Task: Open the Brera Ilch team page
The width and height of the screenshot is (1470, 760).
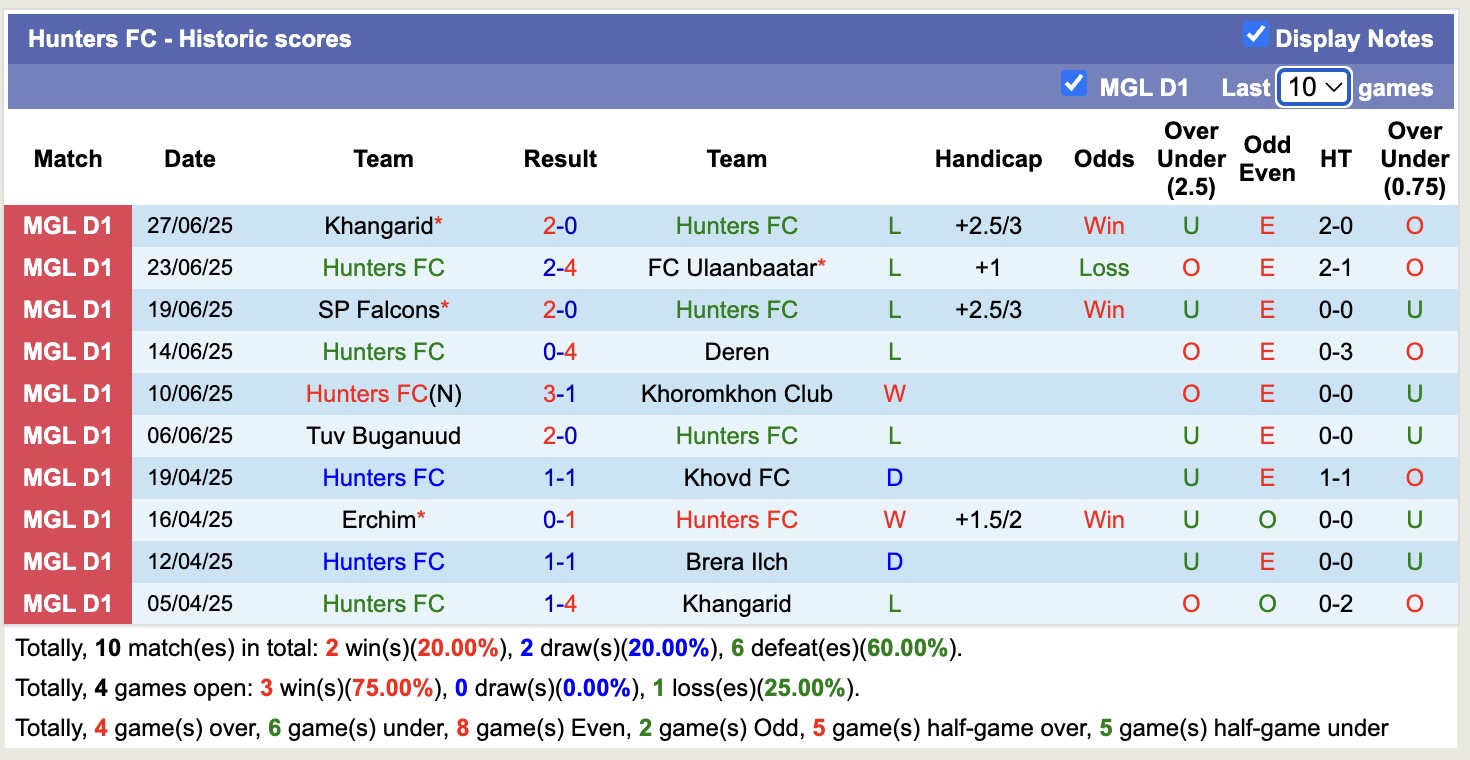Action: point(737,562)
